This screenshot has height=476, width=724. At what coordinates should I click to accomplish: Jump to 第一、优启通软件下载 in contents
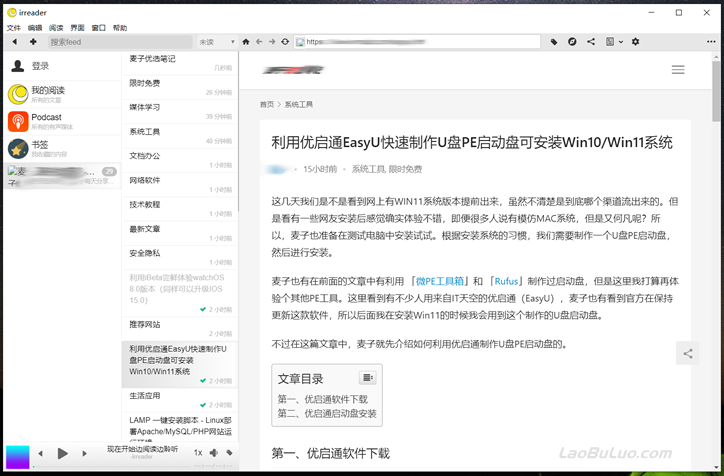coord(322,399)
